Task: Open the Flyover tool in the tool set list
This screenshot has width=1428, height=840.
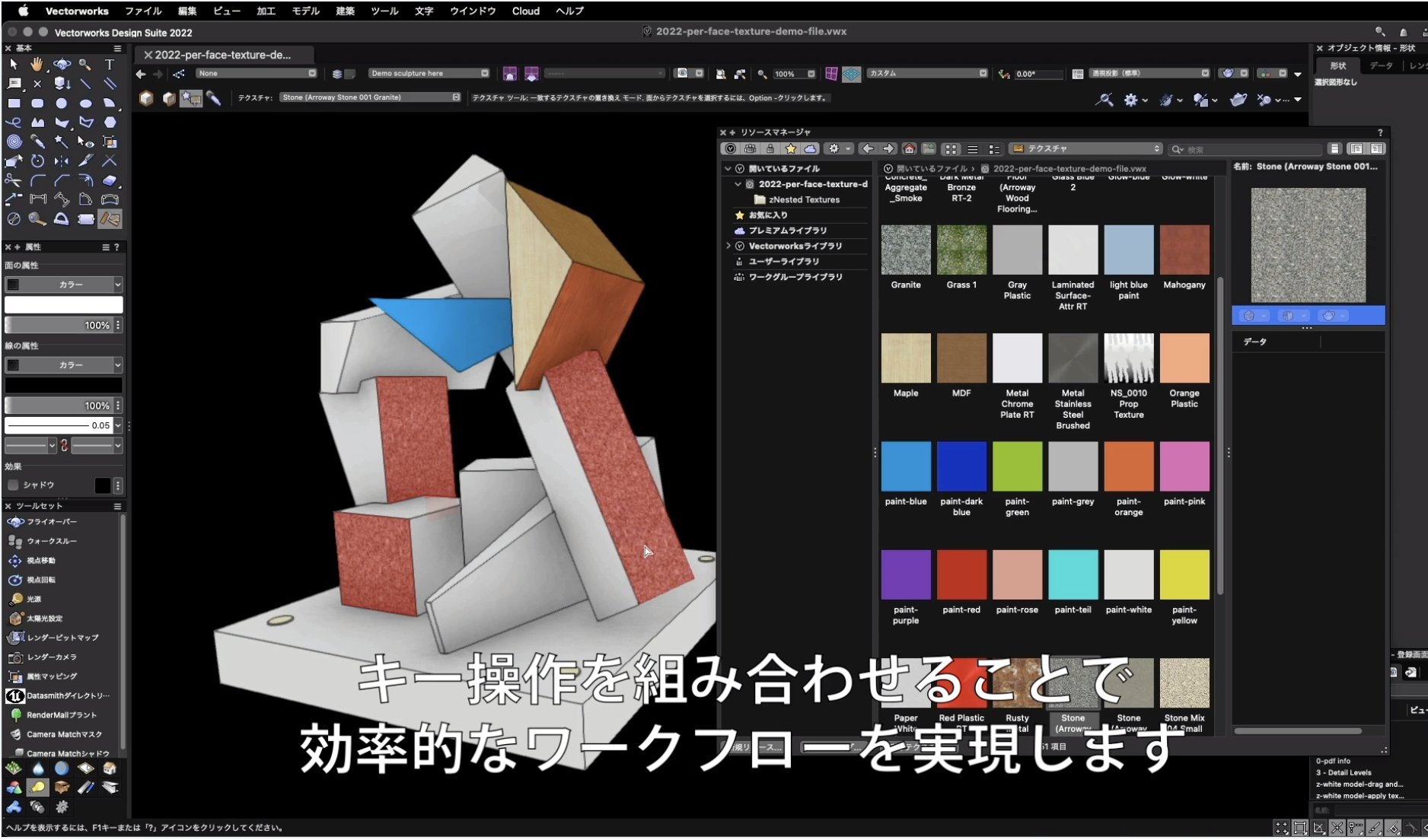Action: pyautogui.click(x=52, y=521)
